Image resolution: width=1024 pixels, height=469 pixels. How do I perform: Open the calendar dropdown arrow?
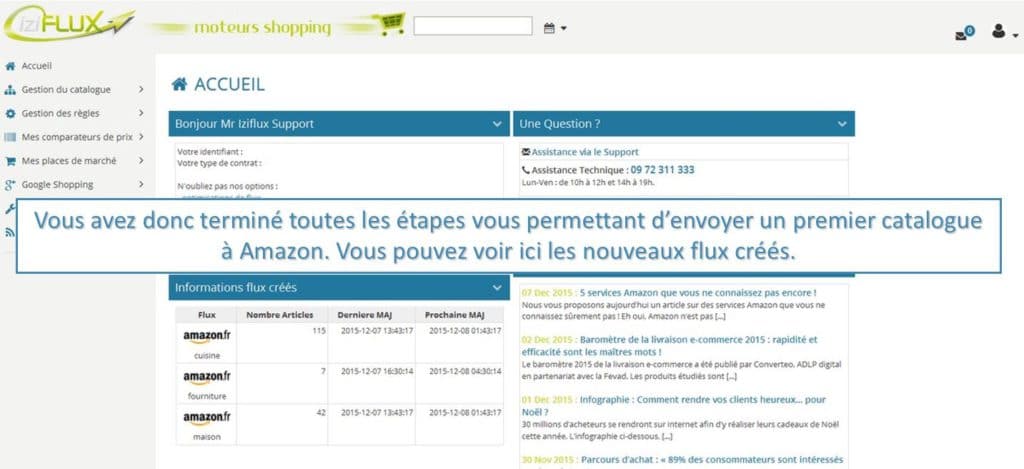tap(564, 29)
